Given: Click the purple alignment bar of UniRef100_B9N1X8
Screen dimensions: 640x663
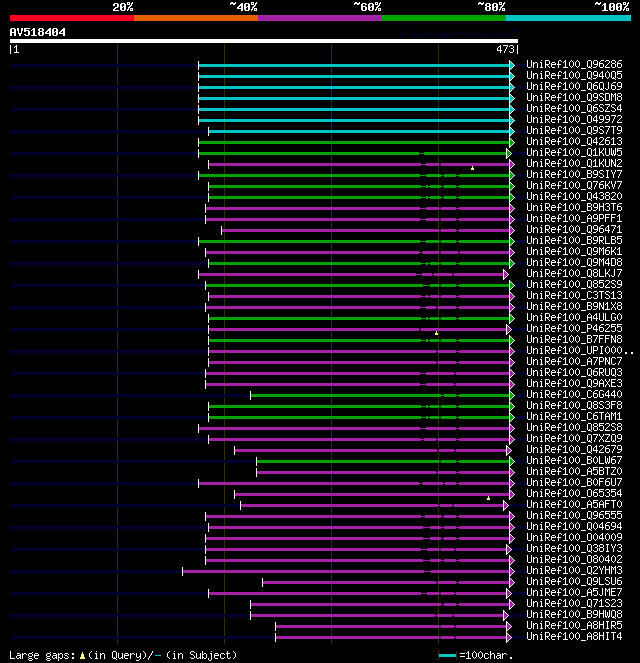Looking at the screenshot, I should [x=358, y=307].
